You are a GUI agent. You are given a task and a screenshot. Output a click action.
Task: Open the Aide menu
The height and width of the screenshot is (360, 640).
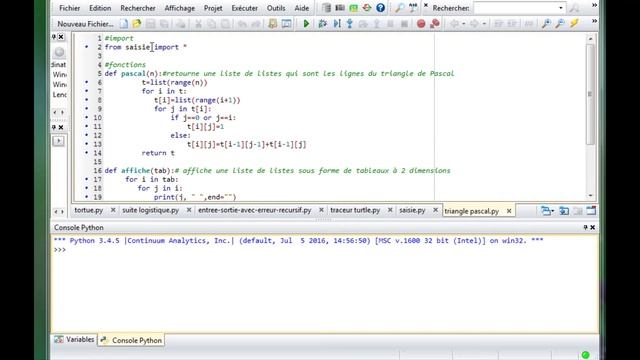[x=302, y=8]
